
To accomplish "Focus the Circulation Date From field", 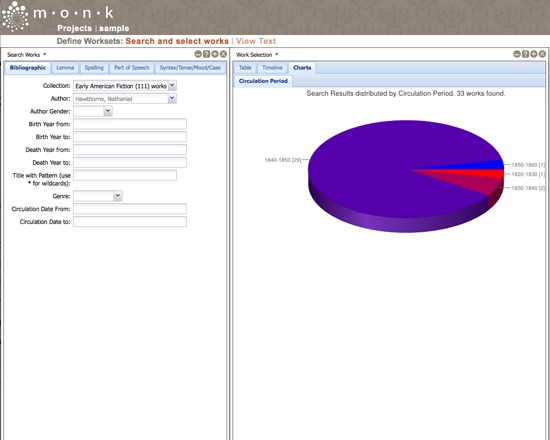I will pyautogui.click(x=130, y=209).
